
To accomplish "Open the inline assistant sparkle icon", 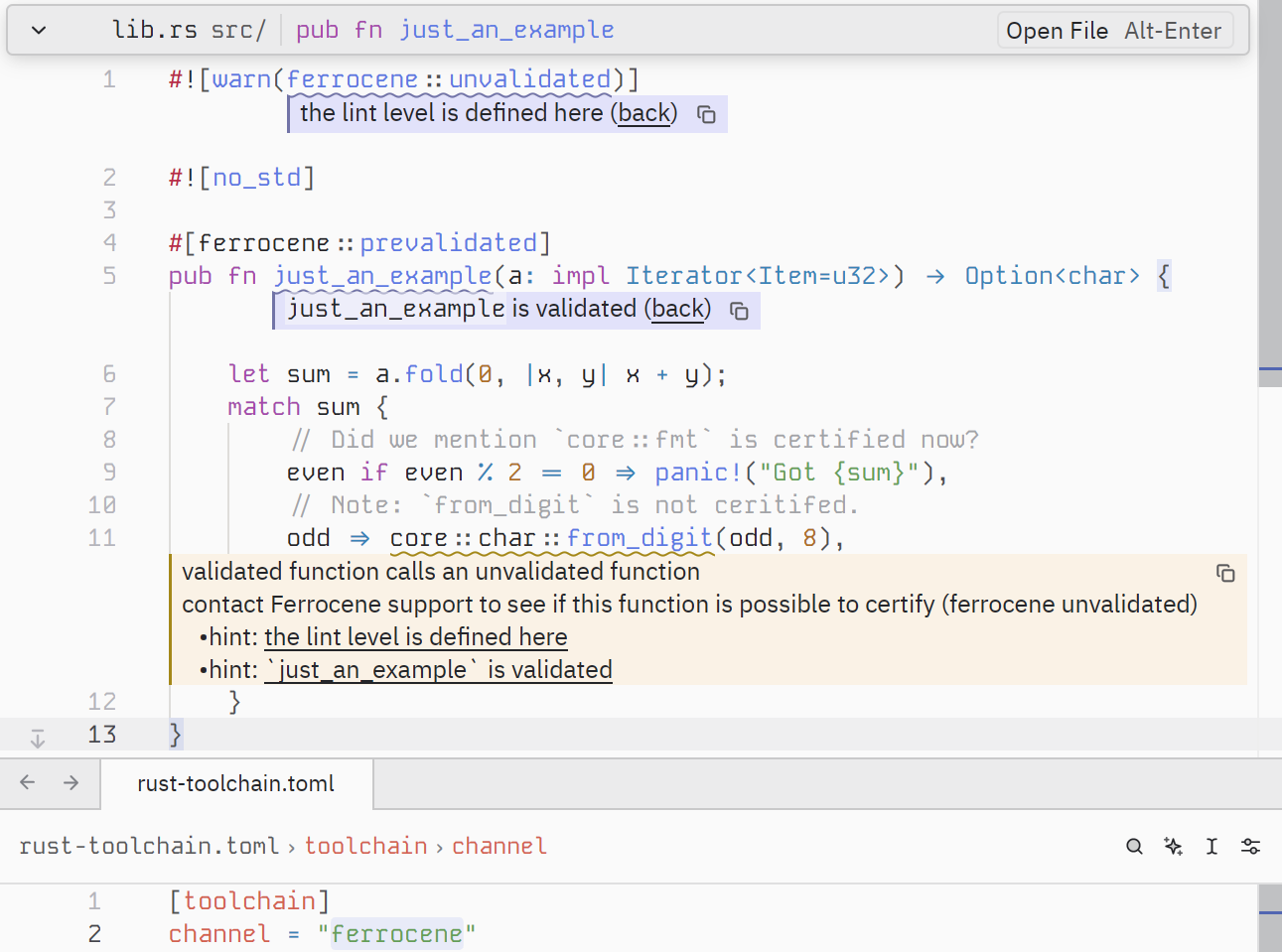I will 1173,846.
